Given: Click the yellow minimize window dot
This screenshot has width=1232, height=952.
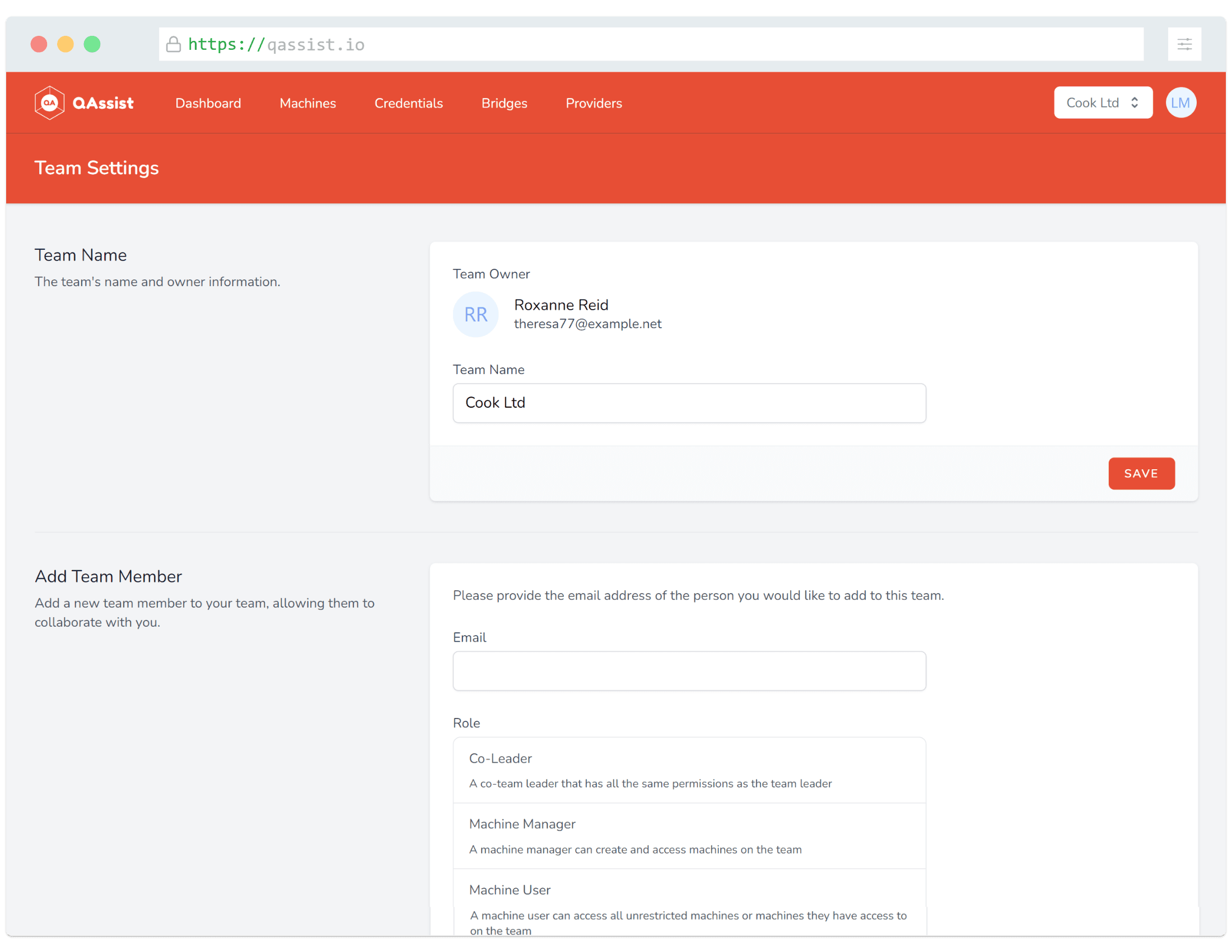Looking at the screenshot, I should click(x=66, y=44).
